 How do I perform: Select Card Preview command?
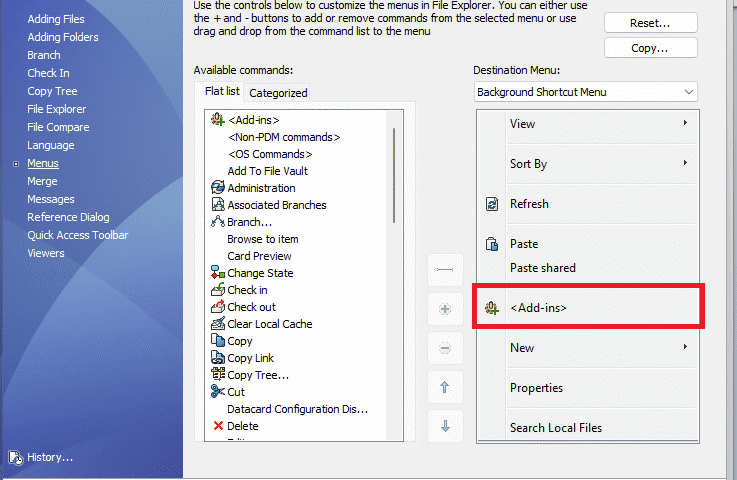(259, 256)
